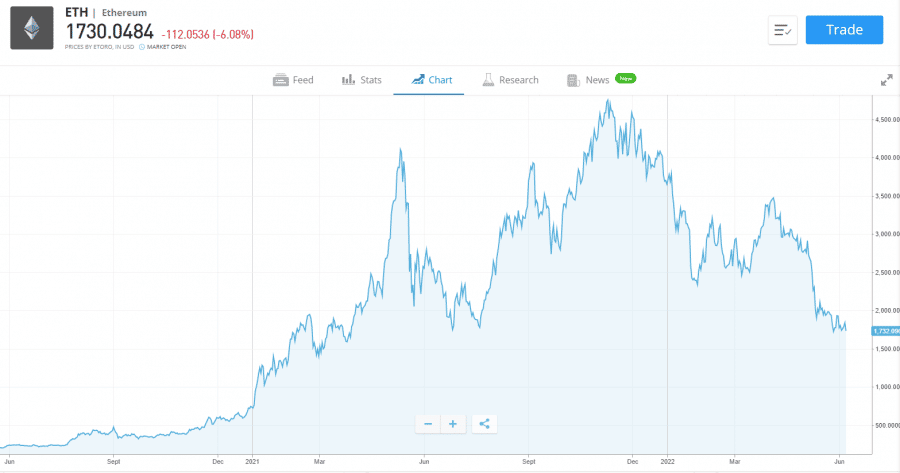Viewport: 900px width, 473px height.
Task: Click the 2021 marker on time axis
Action: [253, 462]
